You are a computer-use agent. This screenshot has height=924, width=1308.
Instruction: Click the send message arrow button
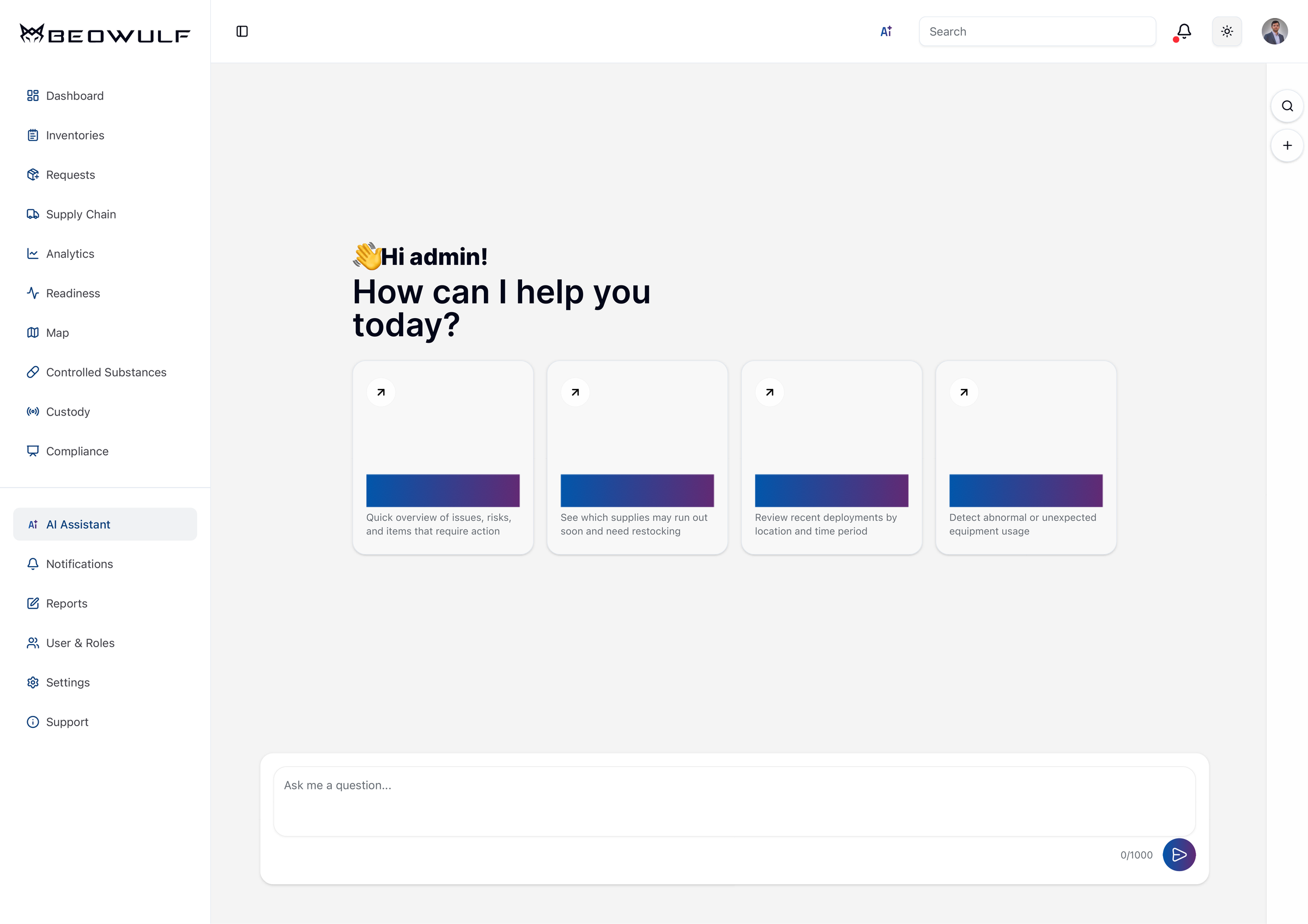[1179, 855]
